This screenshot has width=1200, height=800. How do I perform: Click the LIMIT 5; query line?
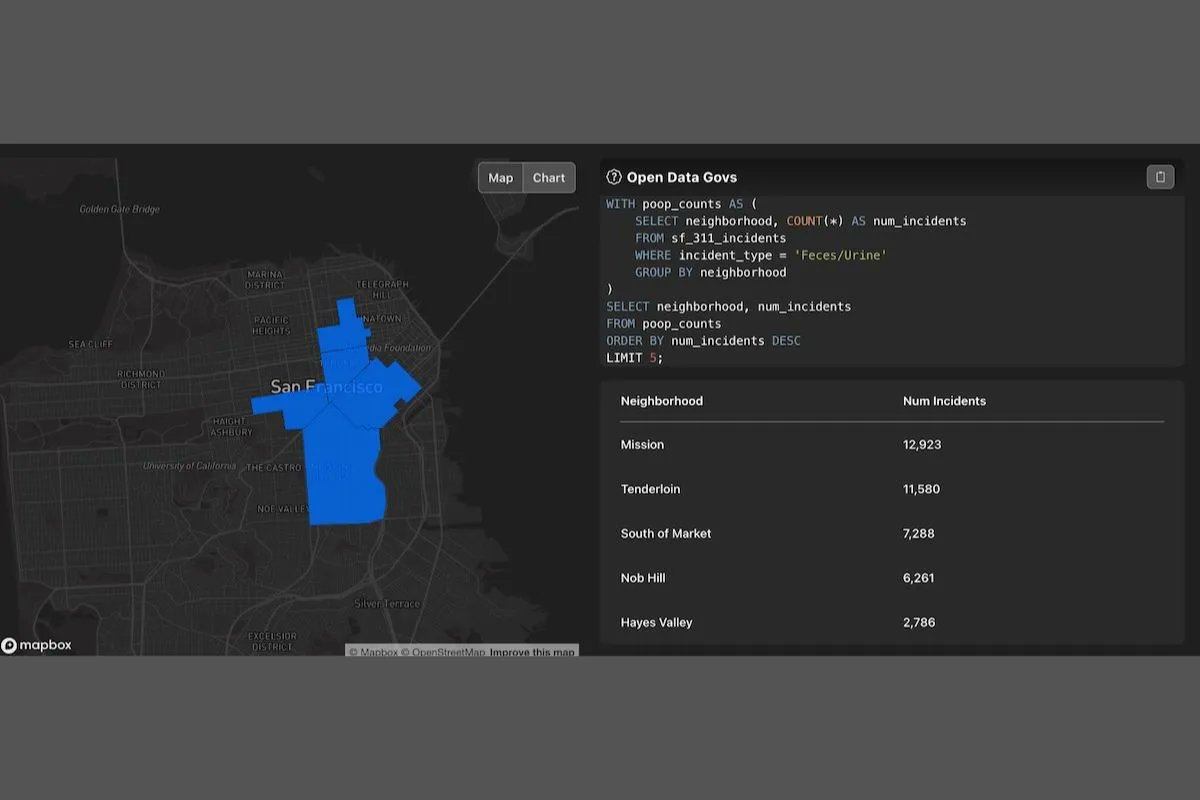pyautogui.click(x=634, y=358)
